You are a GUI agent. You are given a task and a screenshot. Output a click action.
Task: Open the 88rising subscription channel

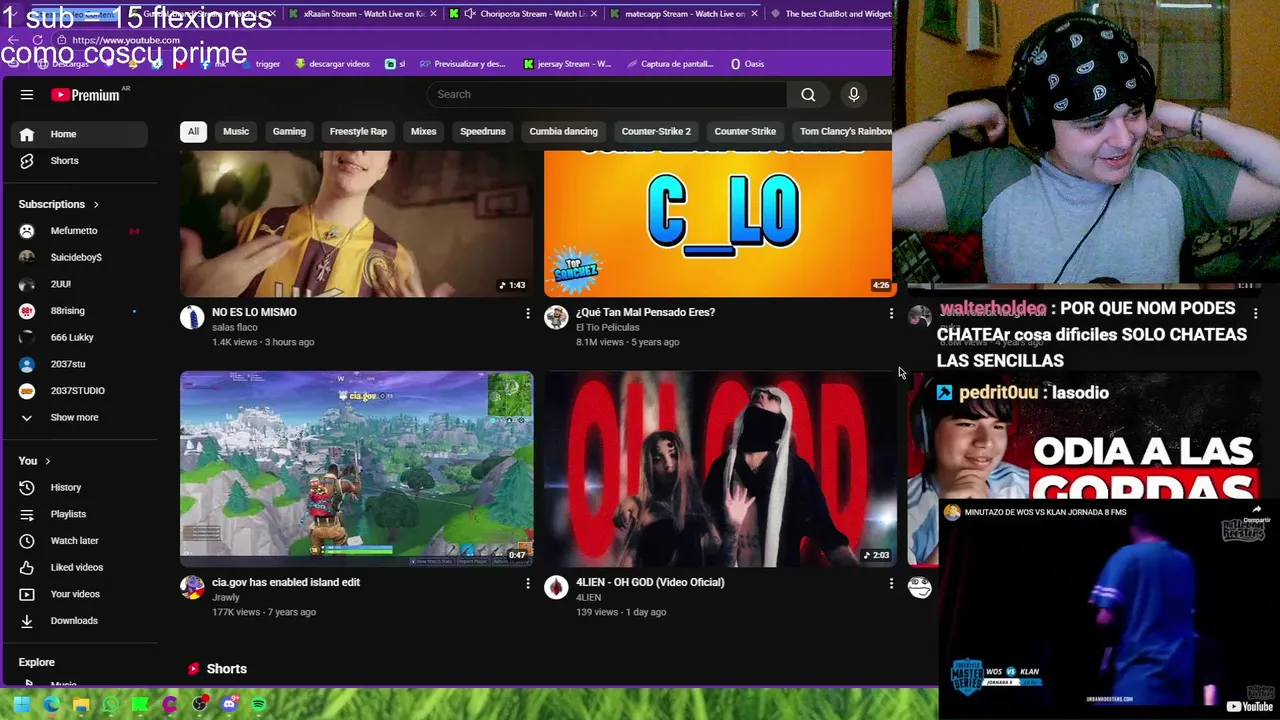coord(78,311)
